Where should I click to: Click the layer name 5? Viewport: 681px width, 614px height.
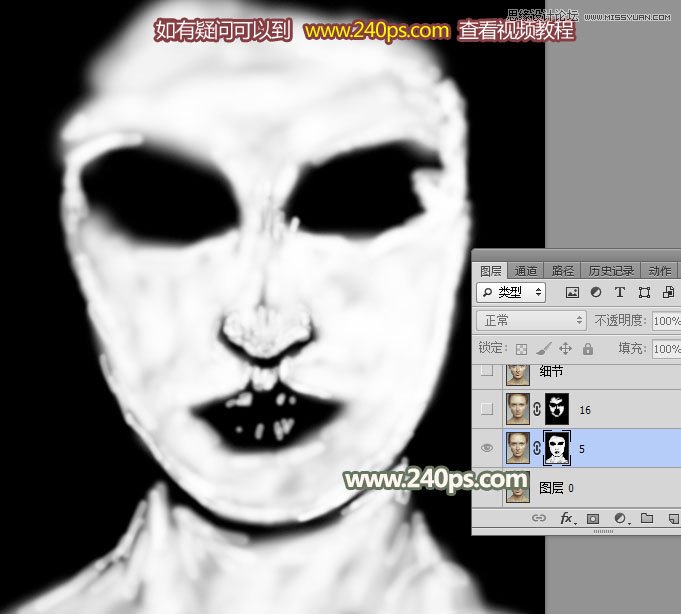[582, 449]
